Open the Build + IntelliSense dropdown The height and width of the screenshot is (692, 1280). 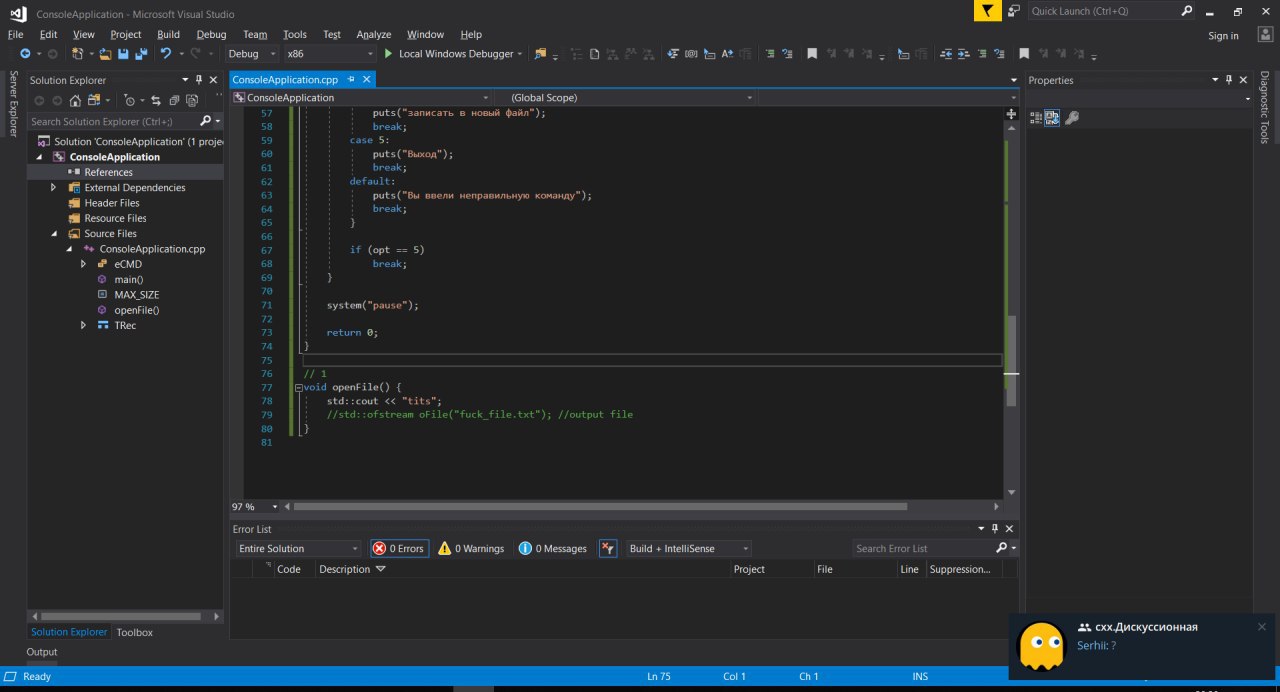coord(688,549)
